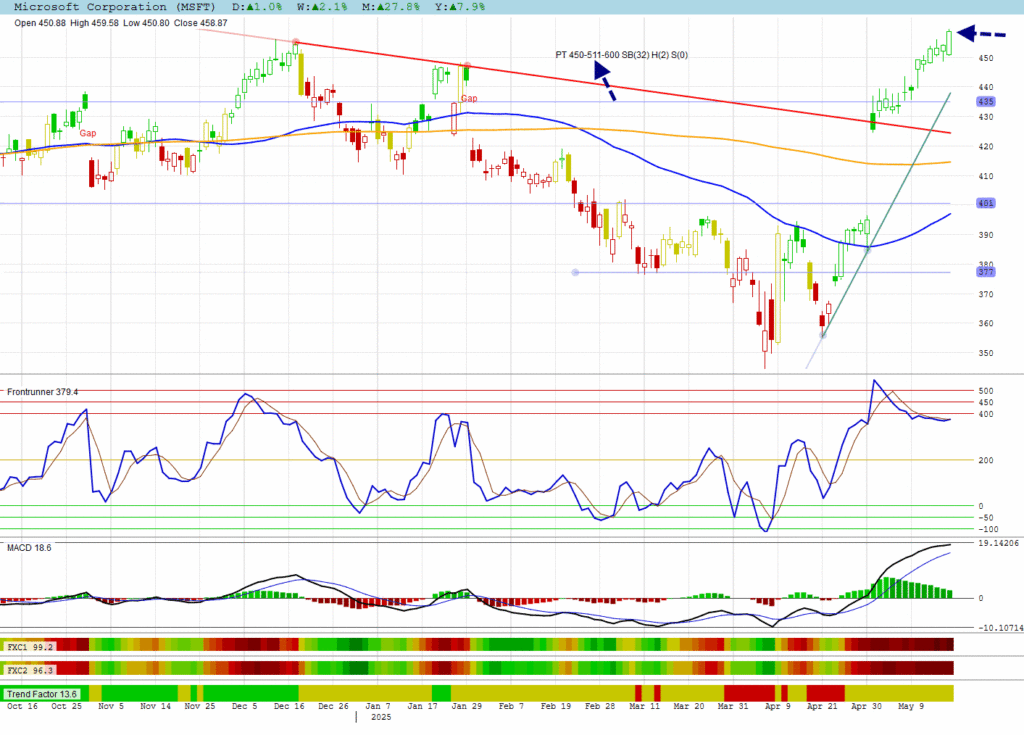Click the -50 level on Frontrunner axis
The height and width of the screenshot is (735, 1024).
pyautogui.click(x=985, y=517)
